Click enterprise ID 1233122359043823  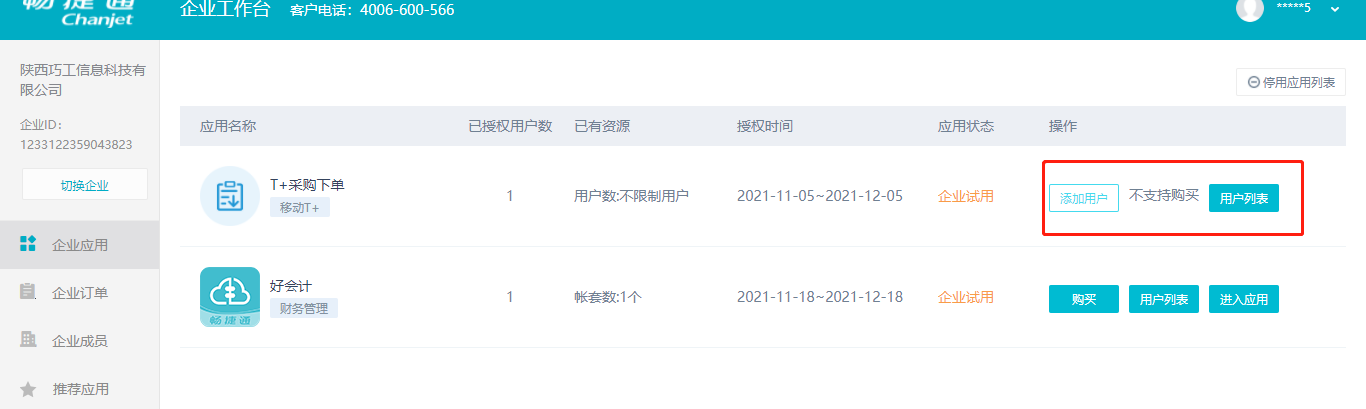77,144
